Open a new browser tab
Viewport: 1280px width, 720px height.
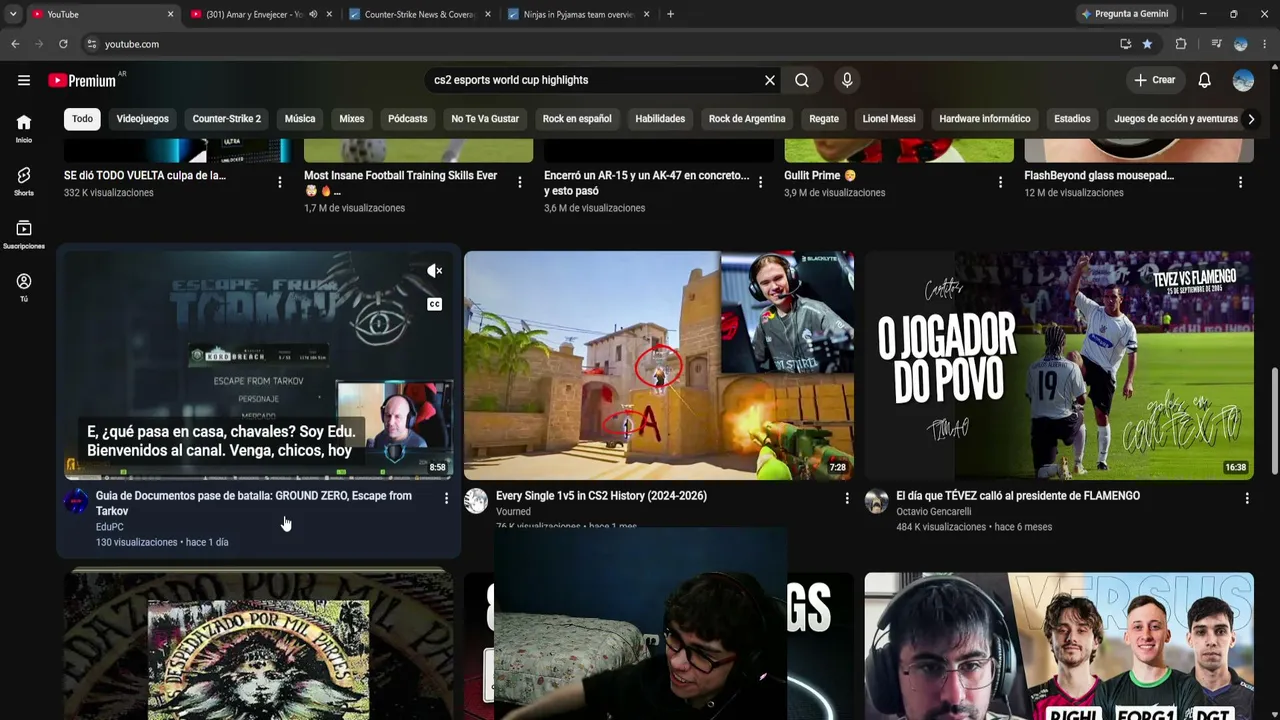click(x=670, y=14)
